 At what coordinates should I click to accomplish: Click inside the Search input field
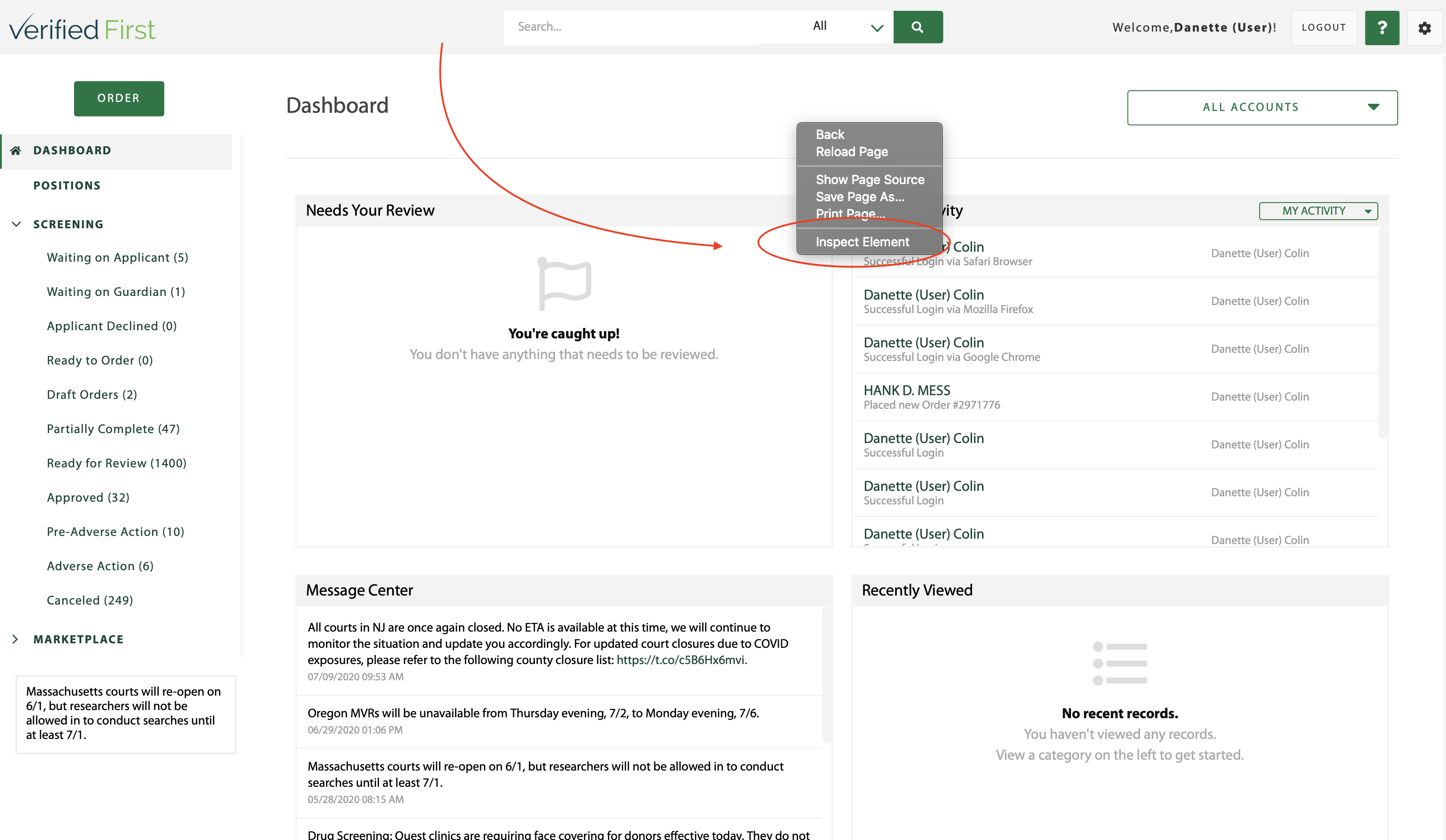(x=631, y=27)
